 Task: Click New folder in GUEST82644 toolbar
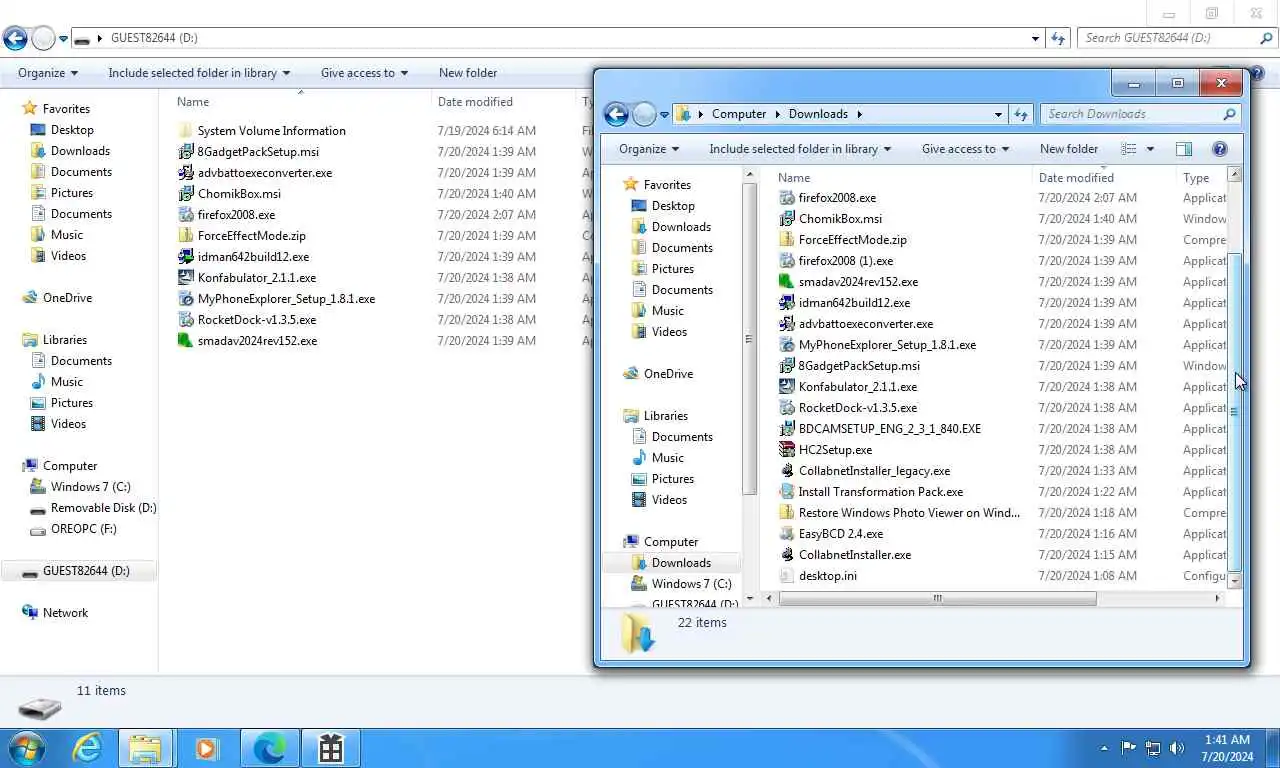[x=468, y=73]
